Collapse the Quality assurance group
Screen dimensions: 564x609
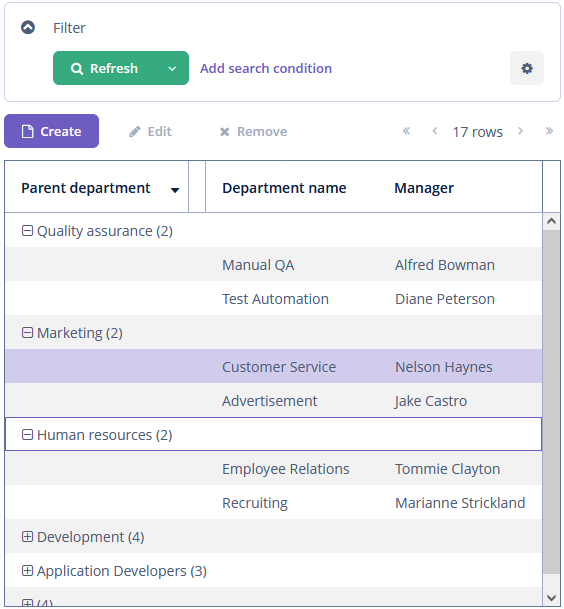27,231
